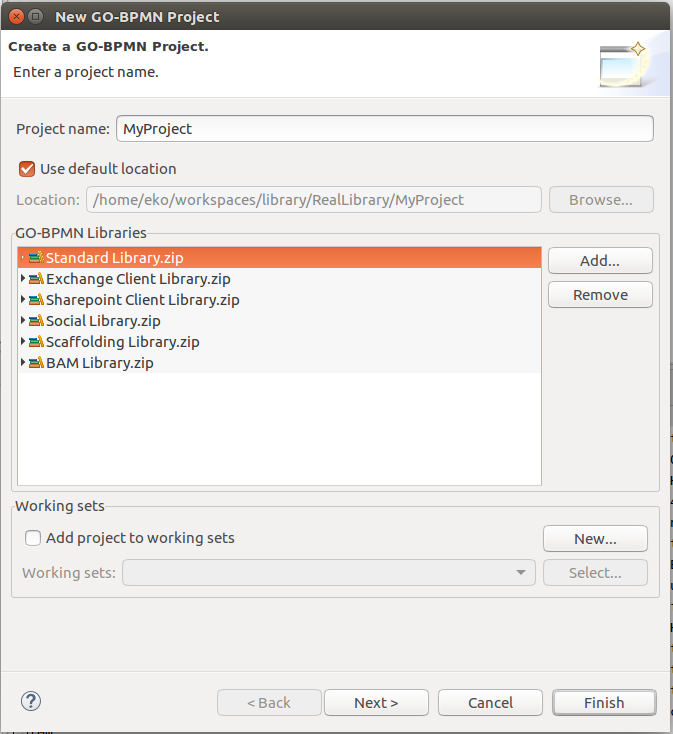Click the Project name text field
The width and height of the screenshot is (673, 734).
point(385,129)
